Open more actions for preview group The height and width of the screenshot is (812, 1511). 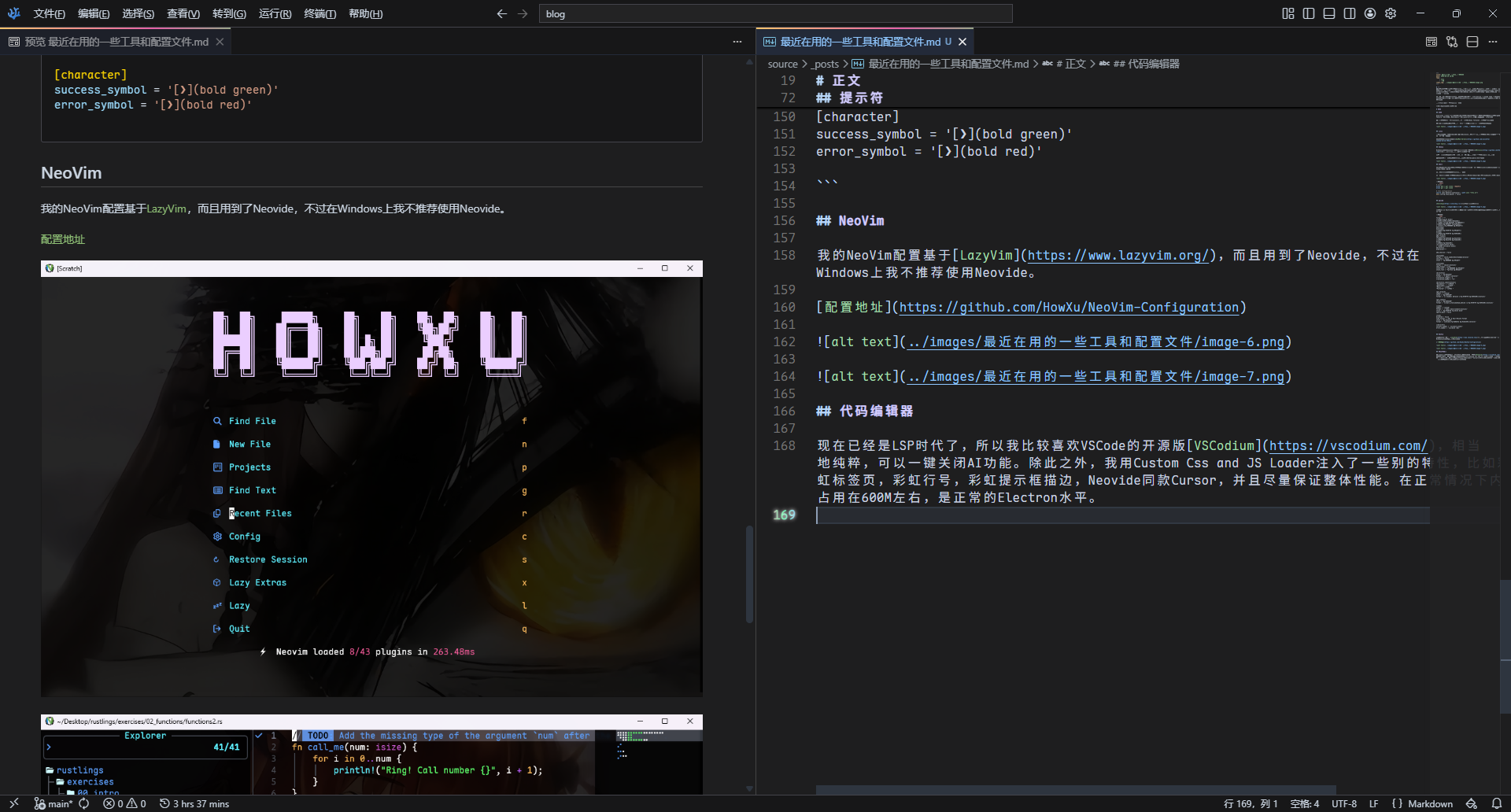(737, 42)
